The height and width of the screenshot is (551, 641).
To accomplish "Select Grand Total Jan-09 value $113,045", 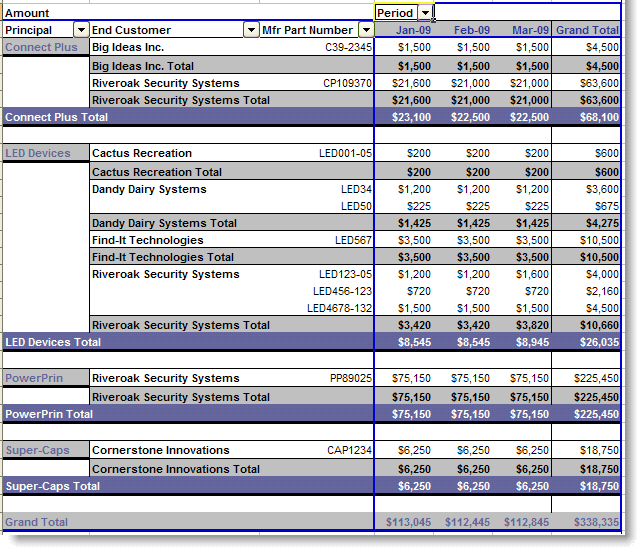I will tap(408, 522).
